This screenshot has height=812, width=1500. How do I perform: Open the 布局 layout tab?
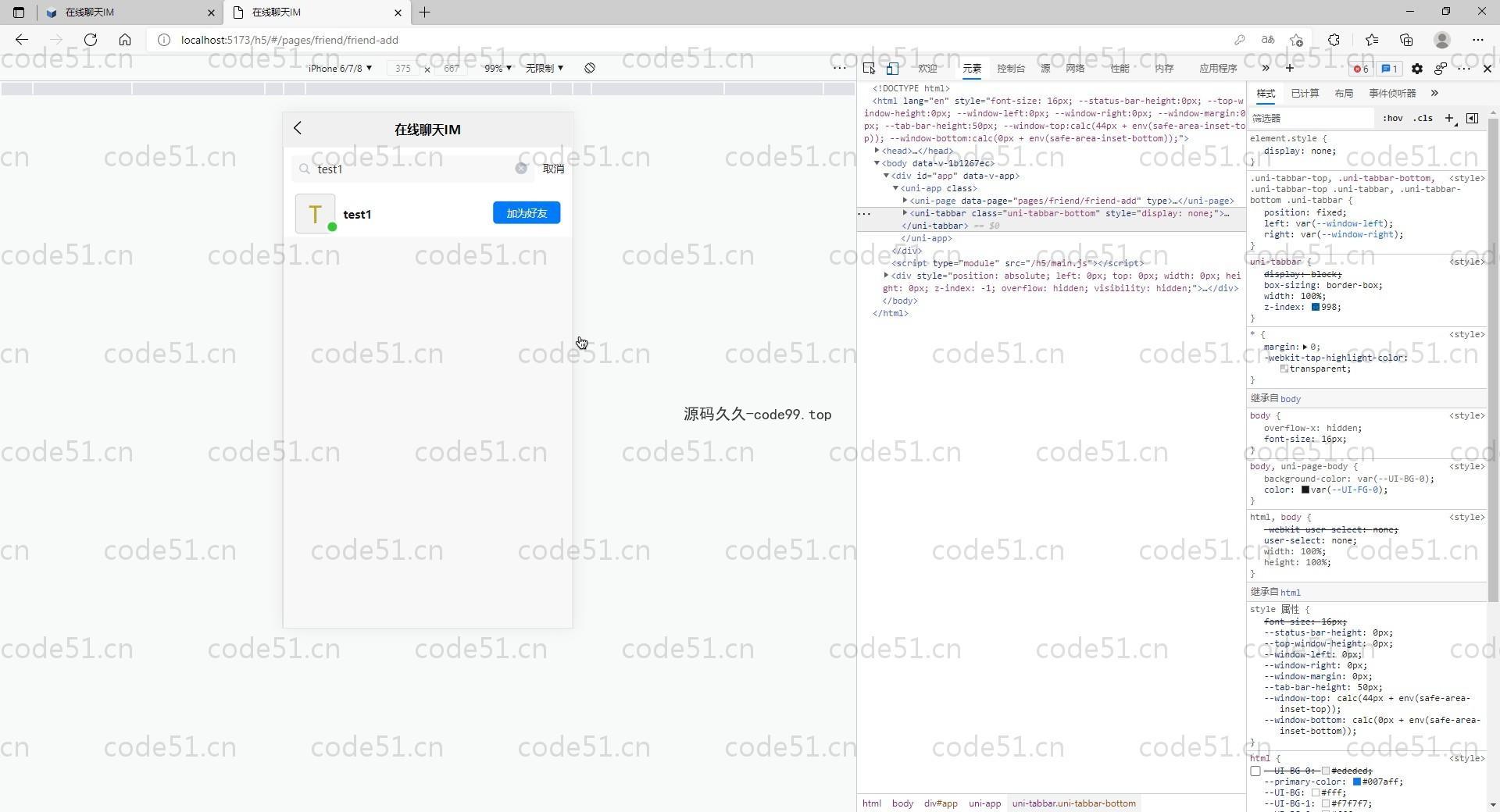[1344, 94]
